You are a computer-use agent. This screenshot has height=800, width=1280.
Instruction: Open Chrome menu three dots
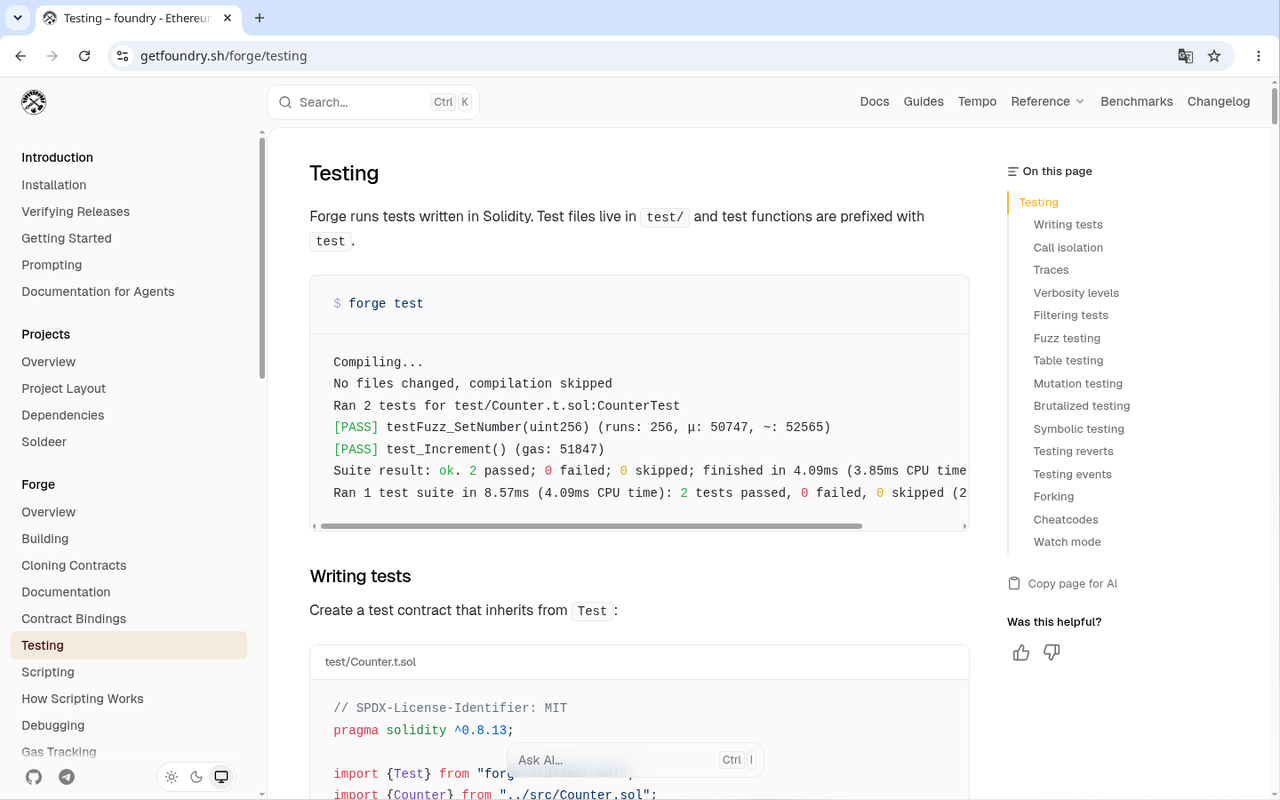point(1257,56)
